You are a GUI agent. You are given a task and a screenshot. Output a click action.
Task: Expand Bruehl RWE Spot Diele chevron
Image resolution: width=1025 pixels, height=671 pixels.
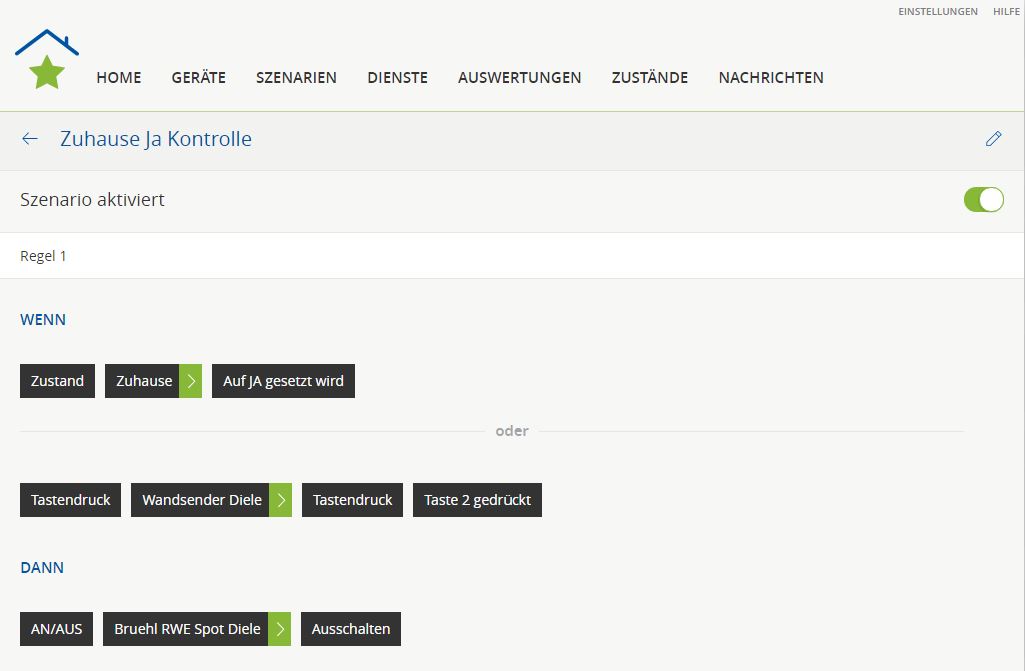click(x=280, y=629)
